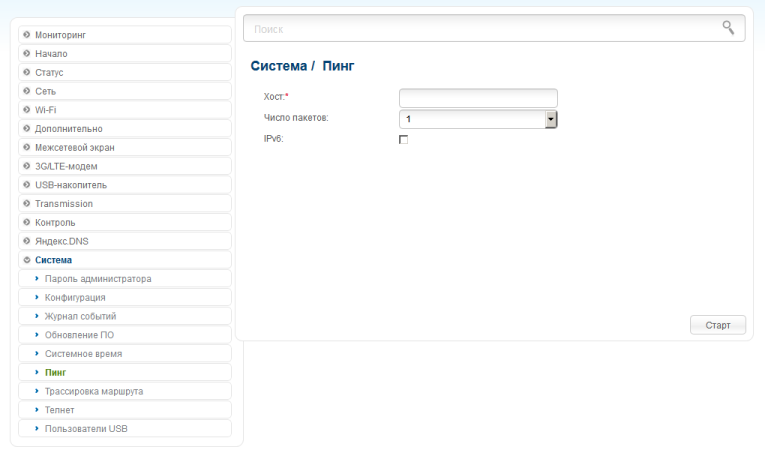Click the arrow icon beside Яндекс.DNS

point(27,241)
